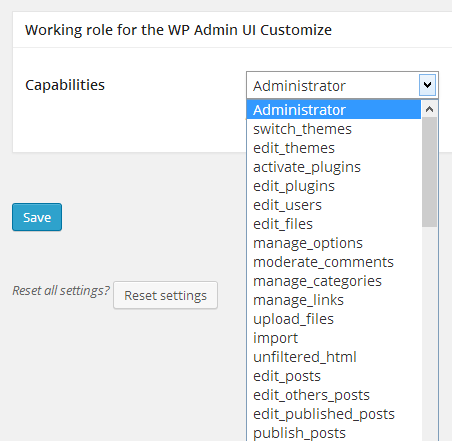Image resolution: width=452 pixels, height=441 pixels.
Task: Choose switch_themes from the list
Action: (x=334, y=129)
